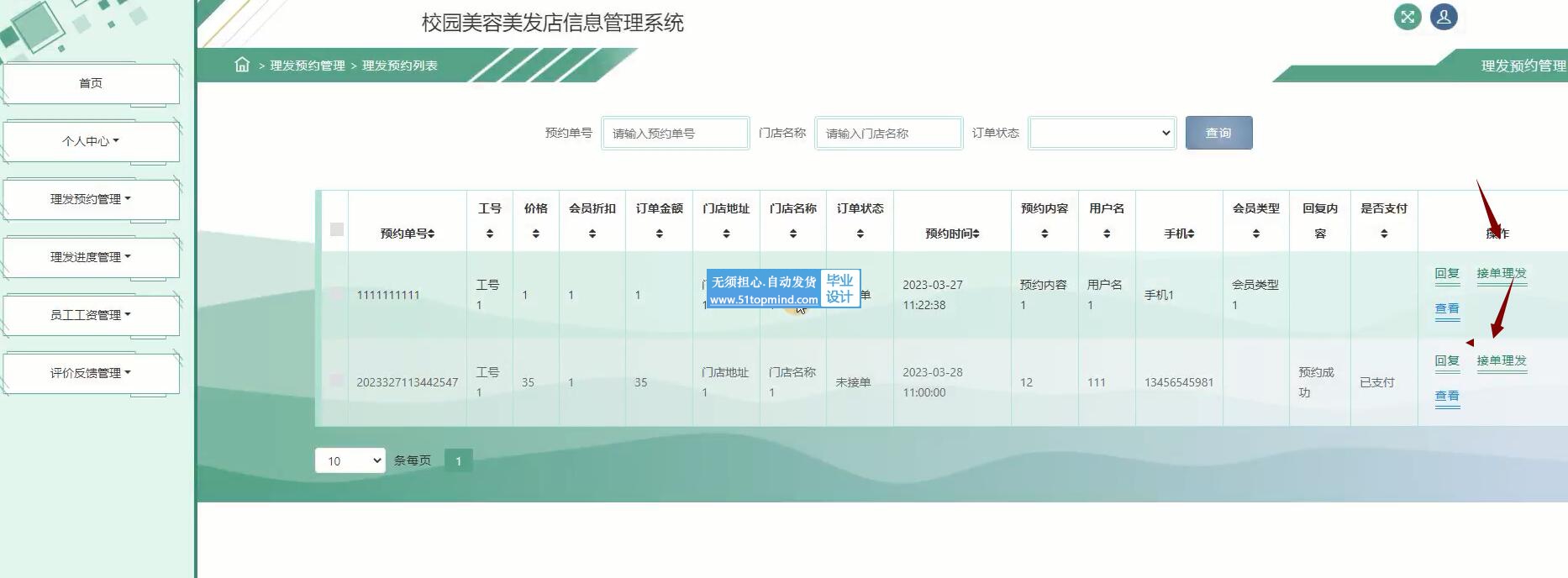
Task: Click the fullscreen toggle icon in header
Action: [1408, 17]
